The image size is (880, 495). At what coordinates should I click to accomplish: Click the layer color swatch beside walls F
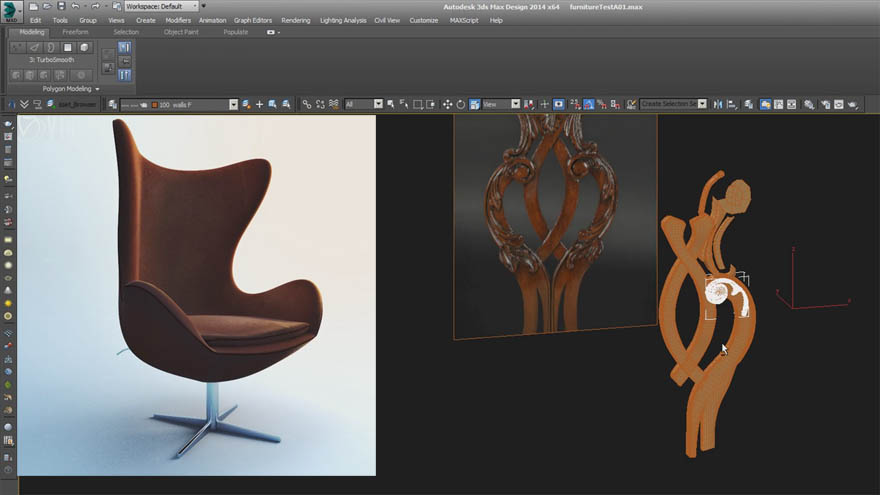coord(155,105)
